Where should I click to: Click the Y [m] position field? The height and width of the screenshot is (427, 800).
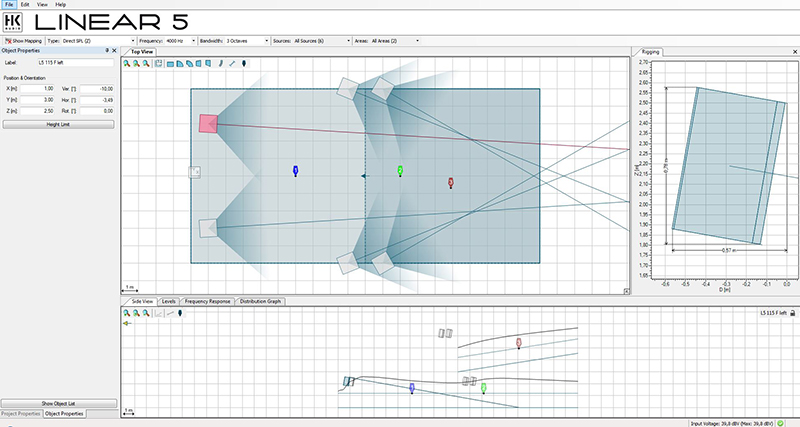click(x=37, y=100)
